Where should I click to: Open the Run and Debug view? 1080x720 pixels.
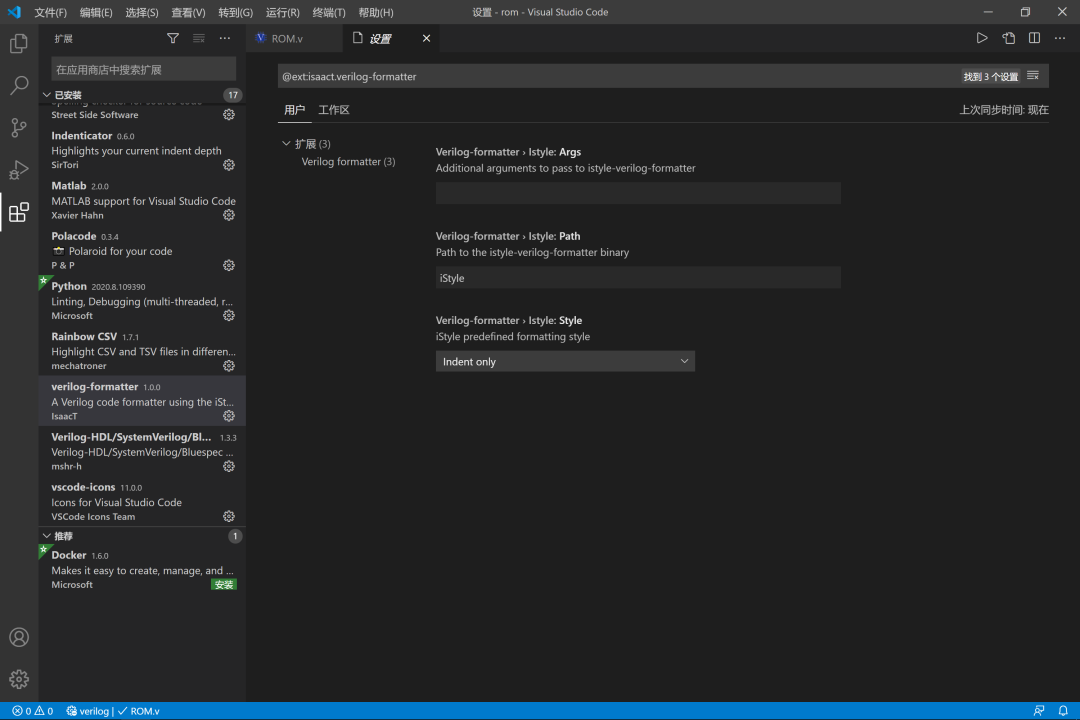19,169
